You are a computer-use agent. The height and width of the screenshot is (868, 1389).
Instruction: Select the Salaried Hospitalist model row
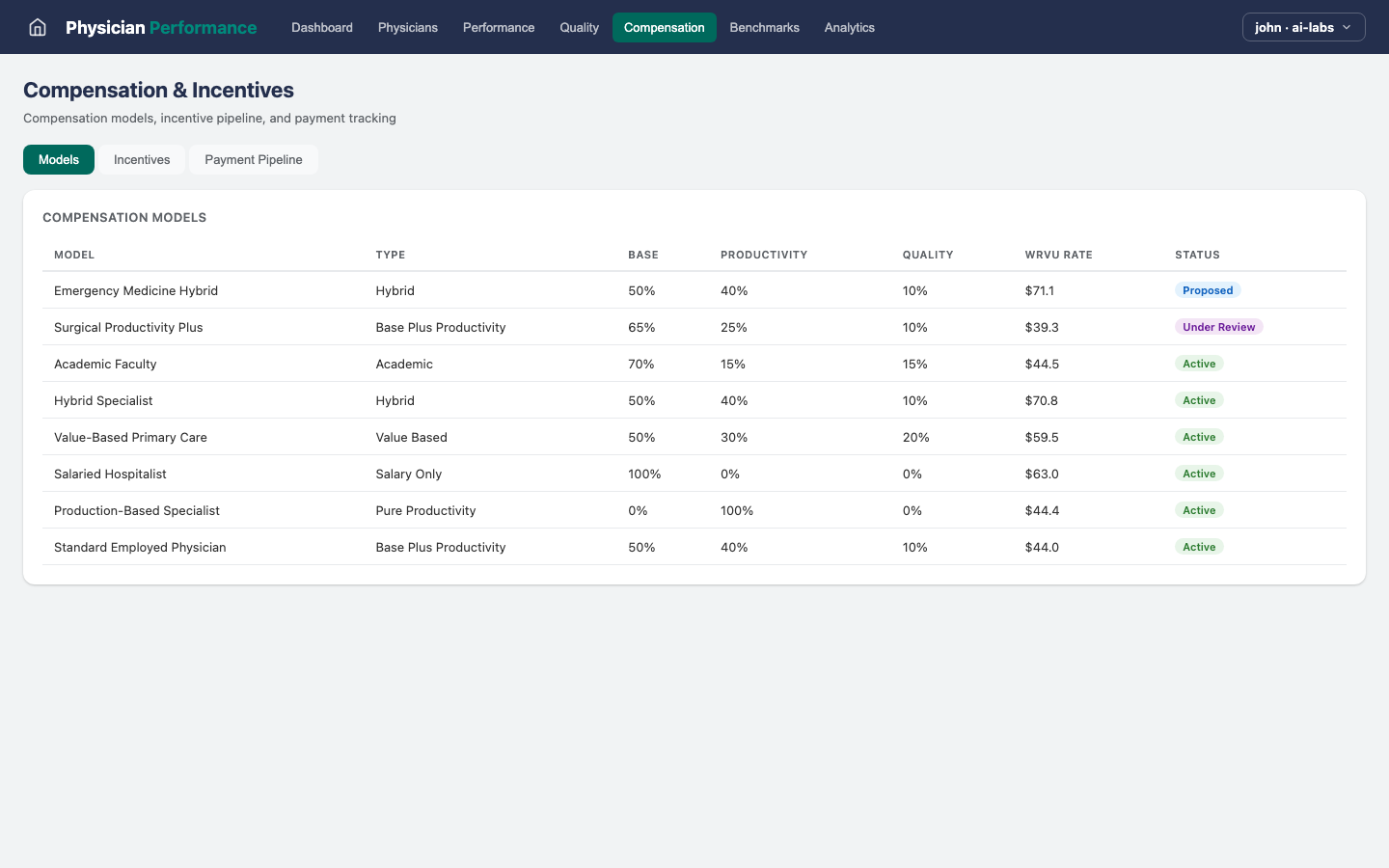point(110,474)
